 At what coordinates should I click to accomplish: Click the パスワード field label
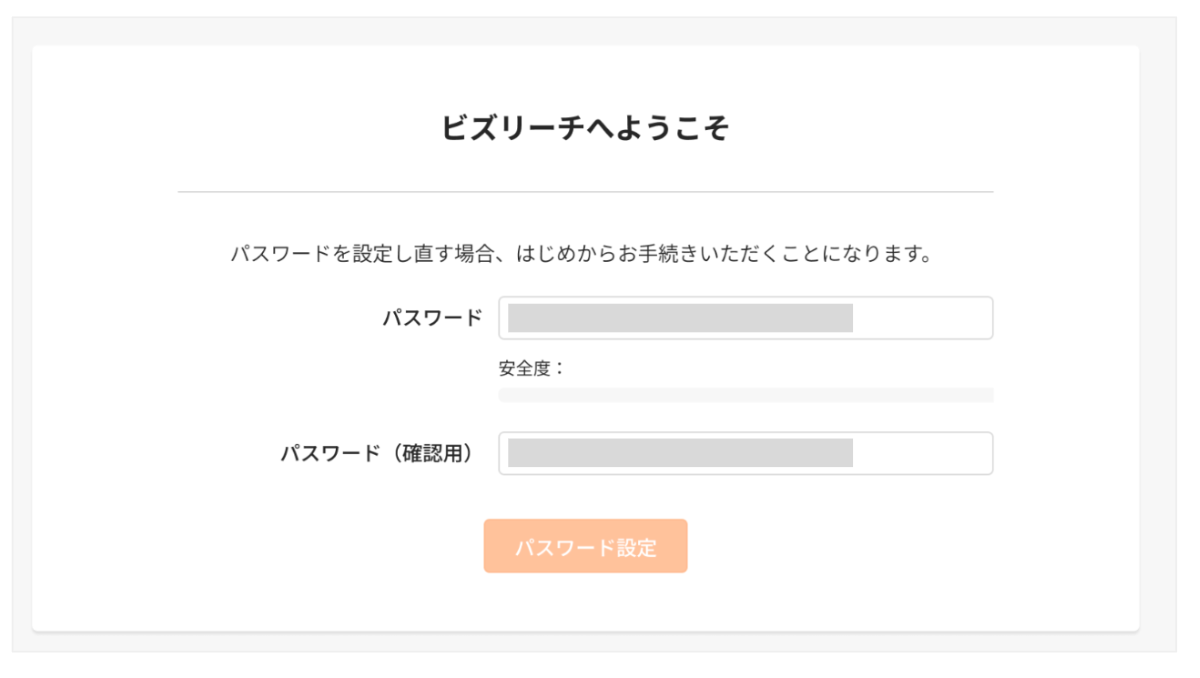[432, 318]
